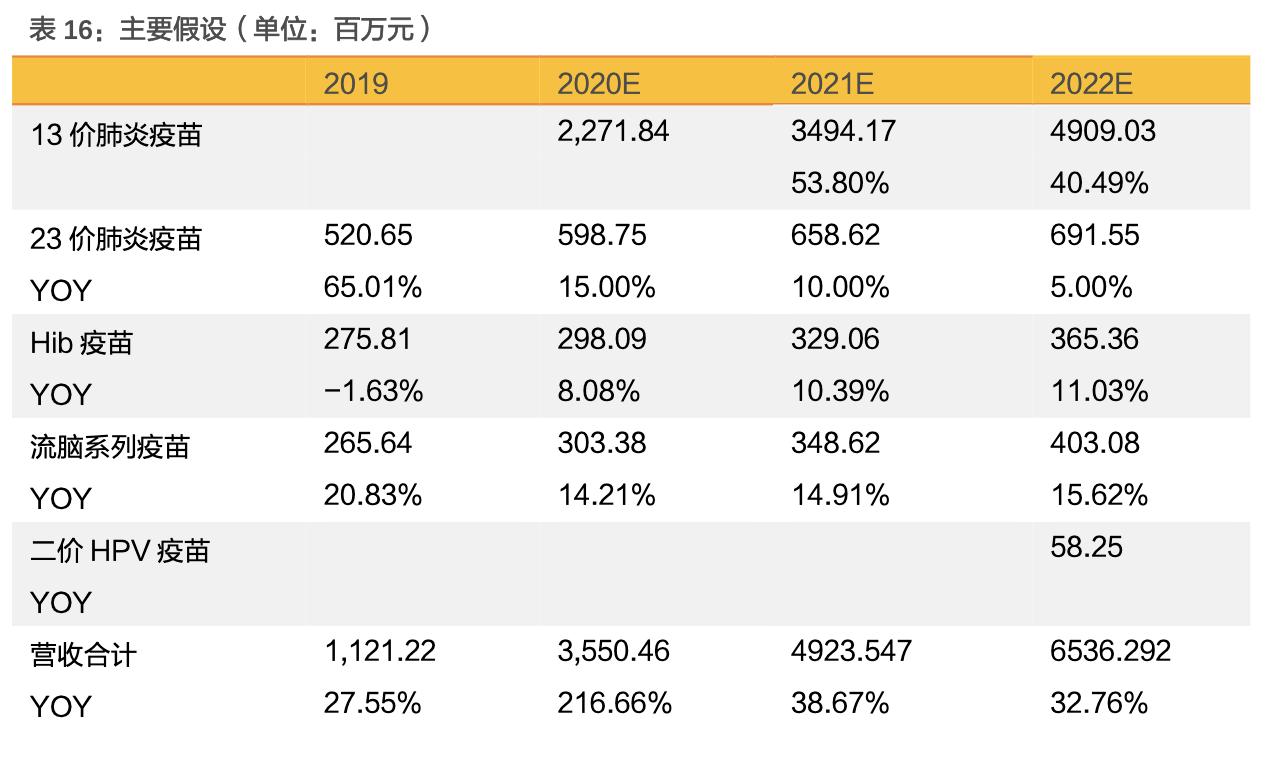The height and width of the screenshot is (766, 1268).
Task: Select the "23 价肺炎疫苗" row label
Action: 116,238
